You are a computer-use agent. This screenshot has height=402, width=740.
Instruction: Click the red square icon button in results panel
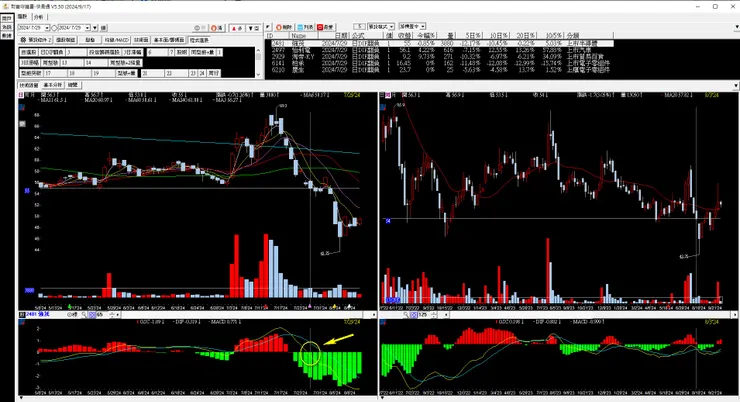[326, 27]
